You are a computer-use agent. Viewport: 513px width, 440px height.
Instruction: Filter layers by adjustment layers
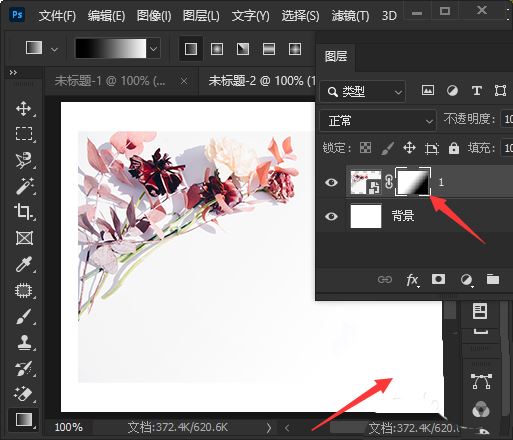[452, 91]
